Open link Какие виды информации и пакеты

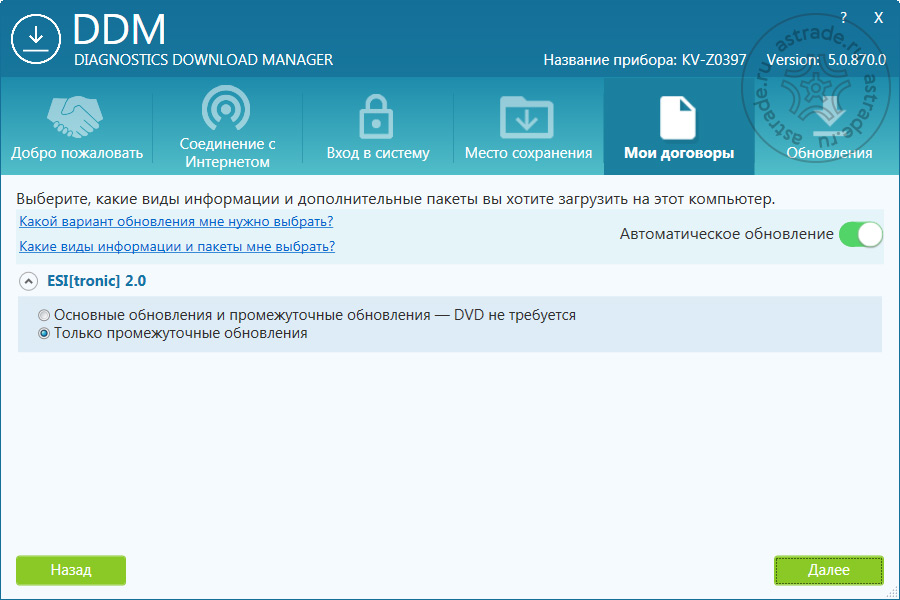point(177,246)
